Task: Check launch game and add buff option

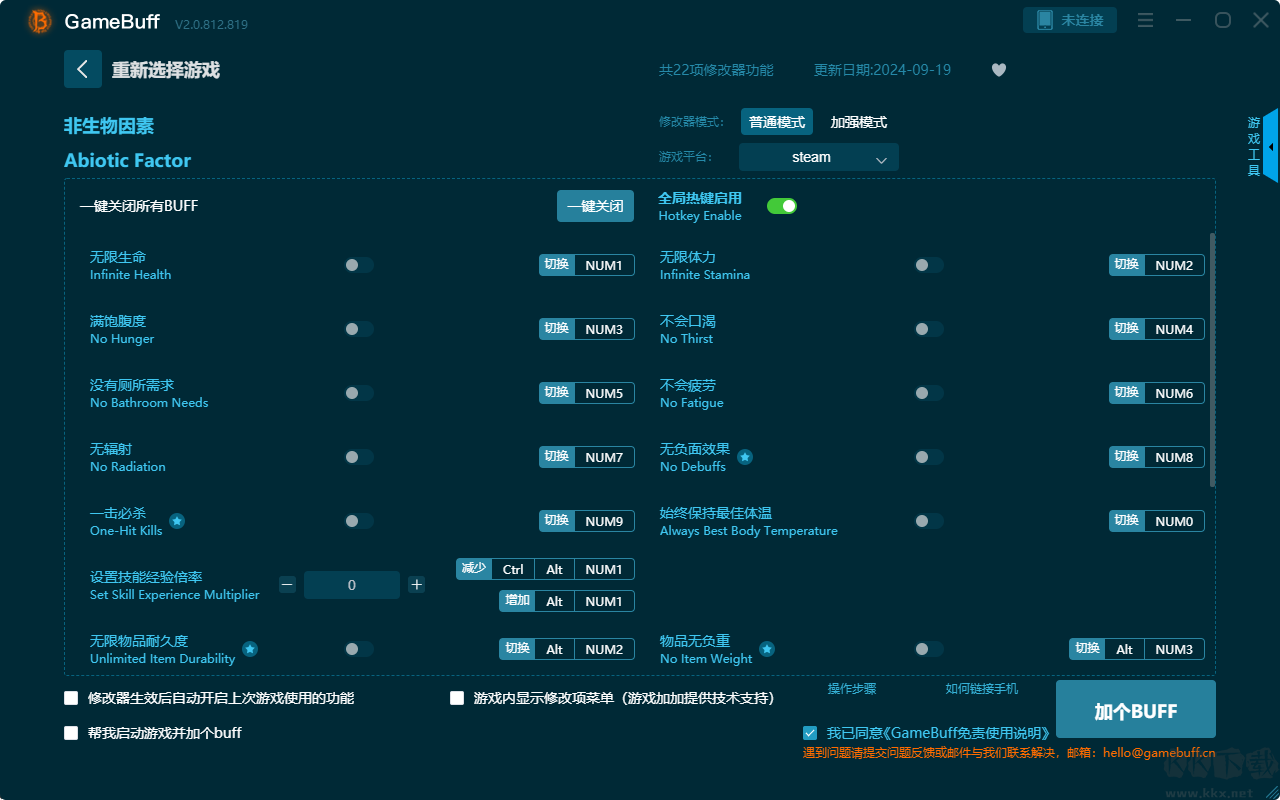Action: 71,733
